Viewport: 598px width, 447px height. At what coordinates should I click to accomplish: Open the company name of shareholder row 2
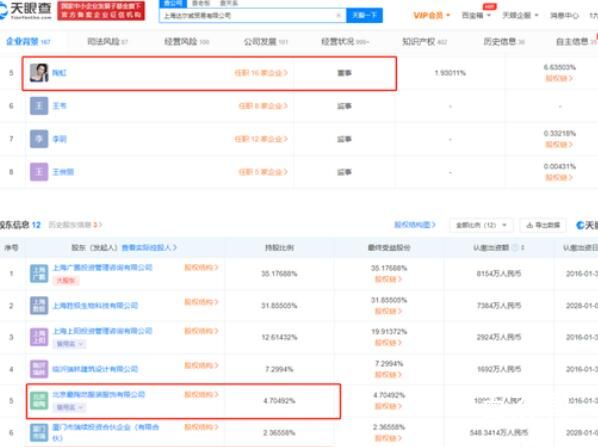tap(95, 306)
